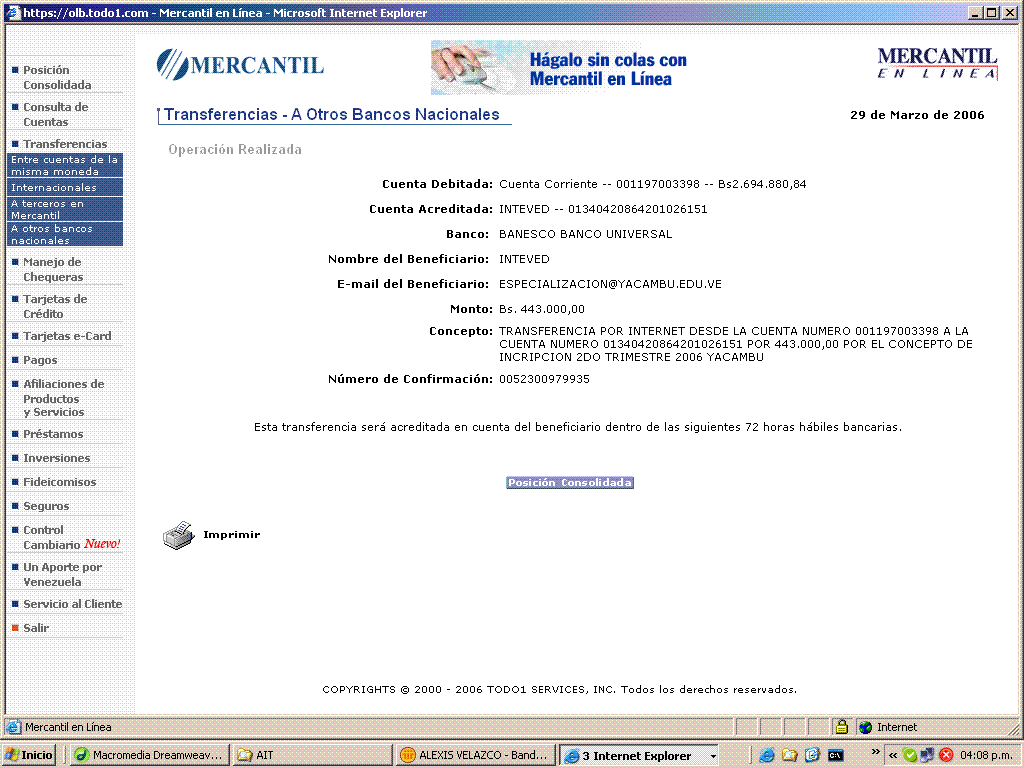Screen dimensions: 1024x768
Task: Expand hidden tray icons with the chevron
Action: click(x=892, y=755)
